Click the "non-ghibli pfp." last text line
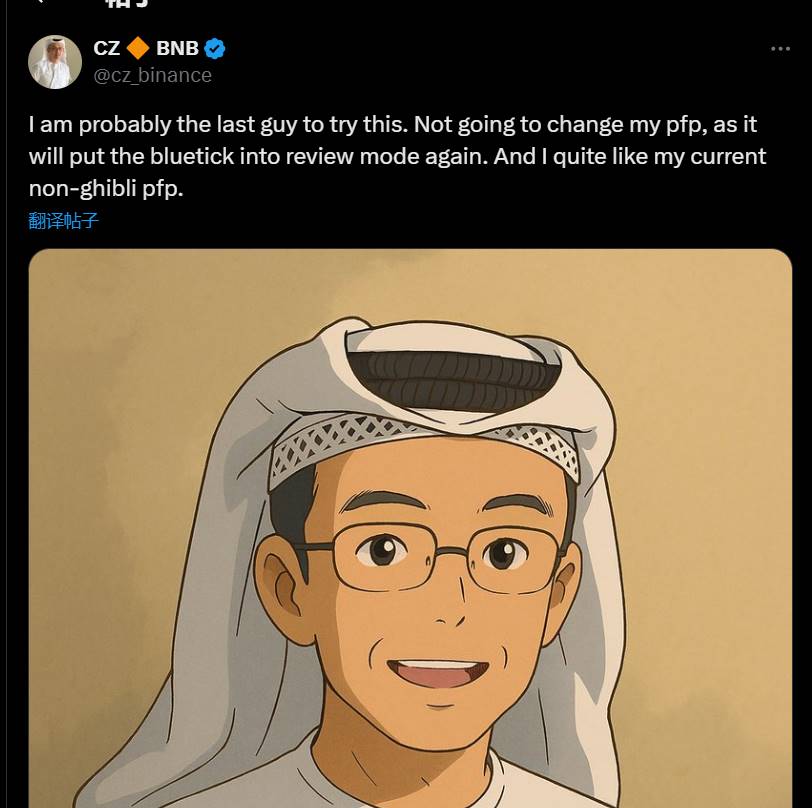This screenshot has height=808, width=812. pos(106,188)
